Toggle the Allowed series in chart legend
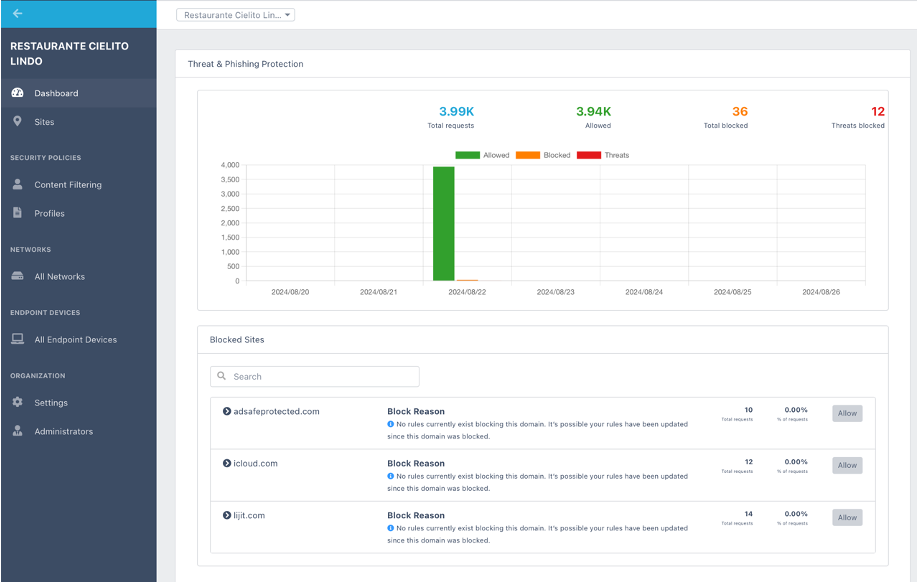This screenshot has height=583, width=918. (x=482, y=155)
